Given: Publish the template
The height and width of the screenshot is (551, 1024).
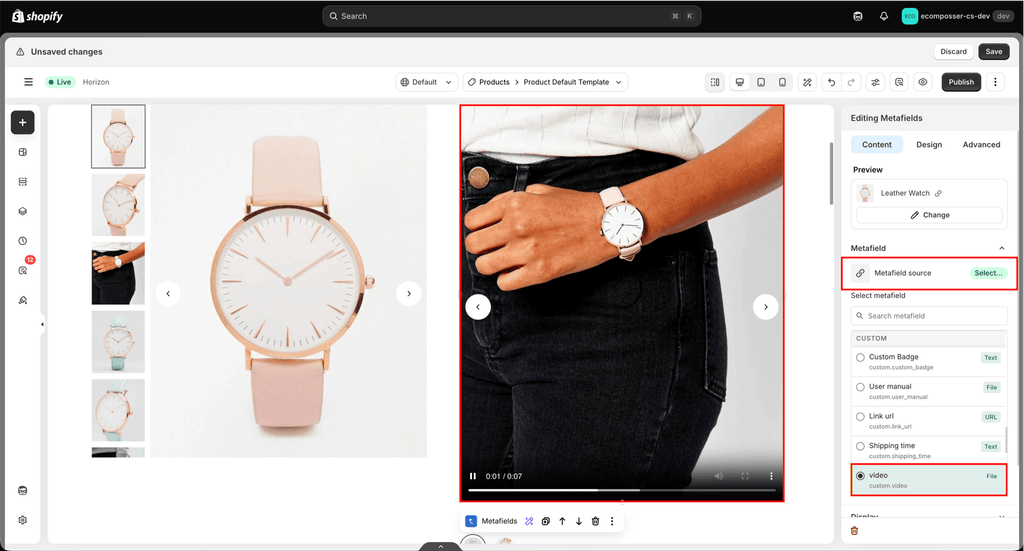Looking at the screenshot, I should (x=961, y=82).
